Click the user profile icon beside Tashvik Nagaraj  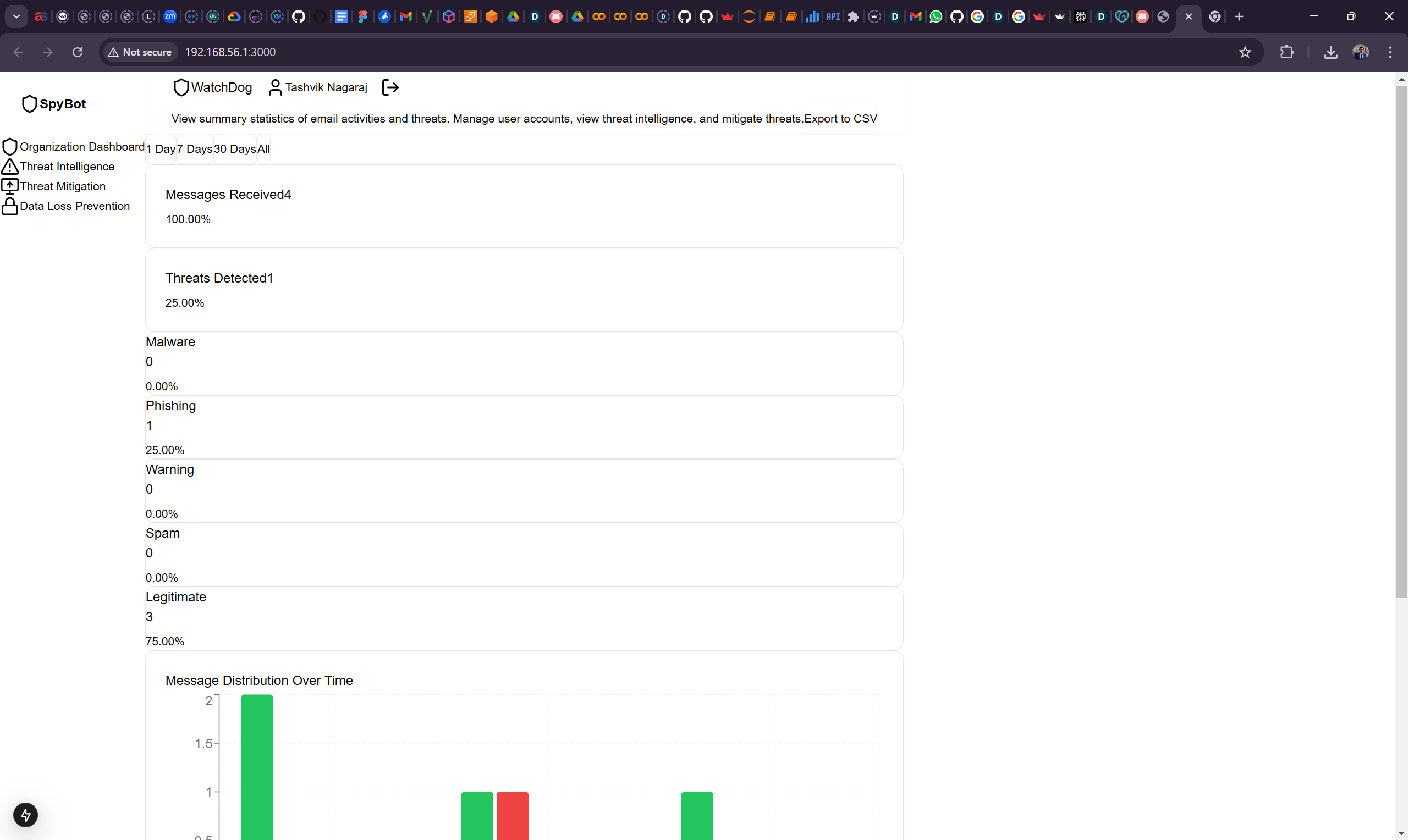coord(275,87)
